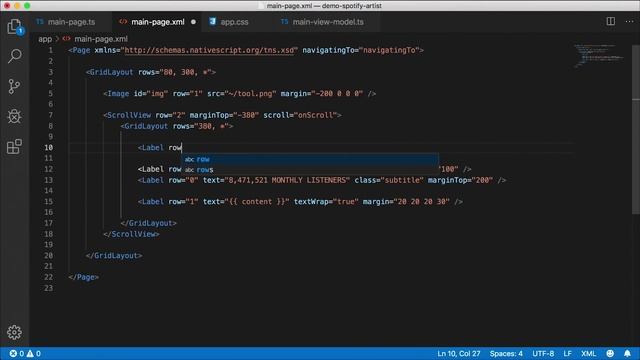Open the Source Control view
The height and width of the screenshot is (360, 640).
click(x=14, y=87)
